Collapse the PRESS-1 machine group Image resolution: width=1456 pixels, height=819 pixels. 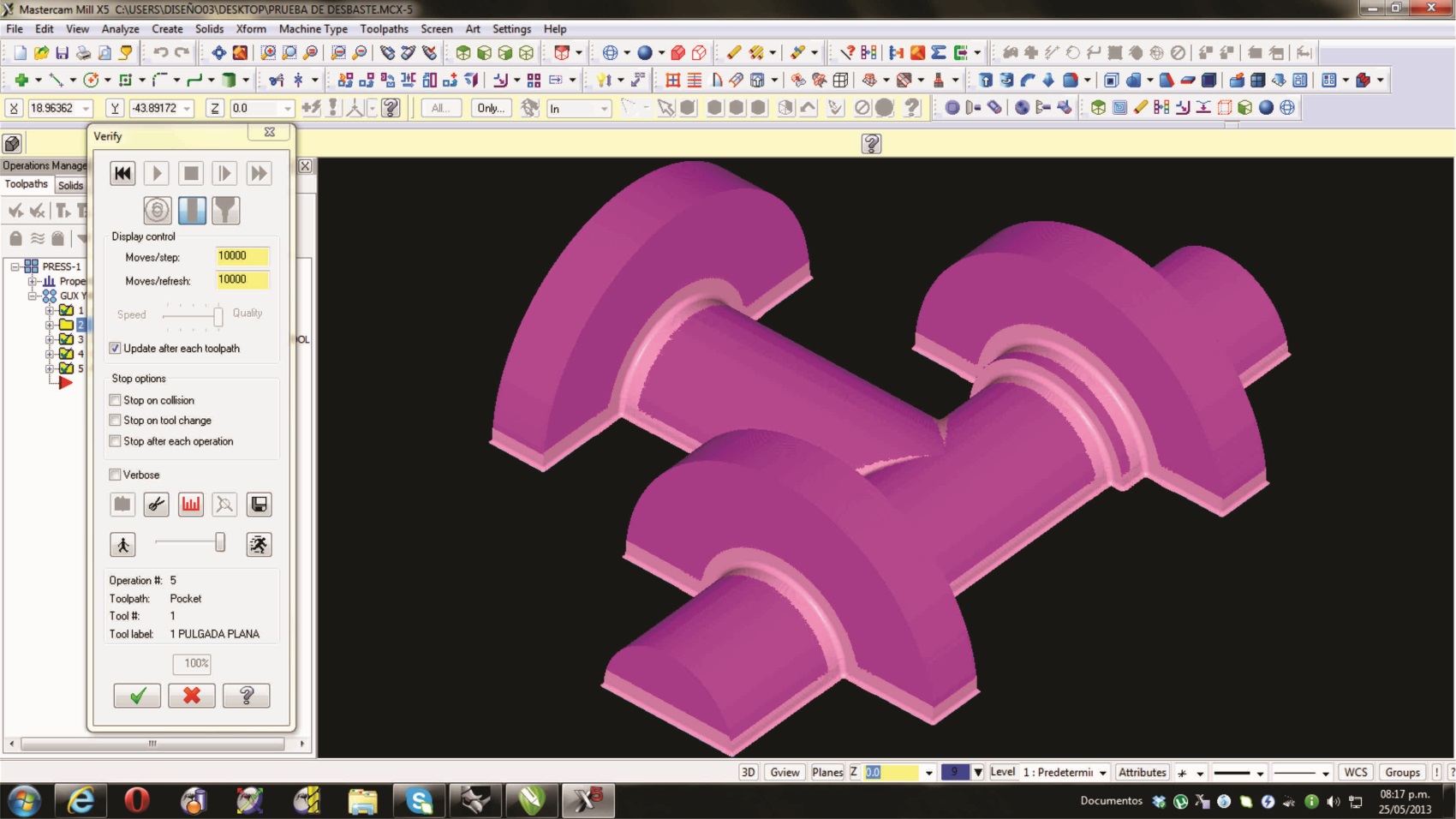pyautogui.click(x=15, y=266)
